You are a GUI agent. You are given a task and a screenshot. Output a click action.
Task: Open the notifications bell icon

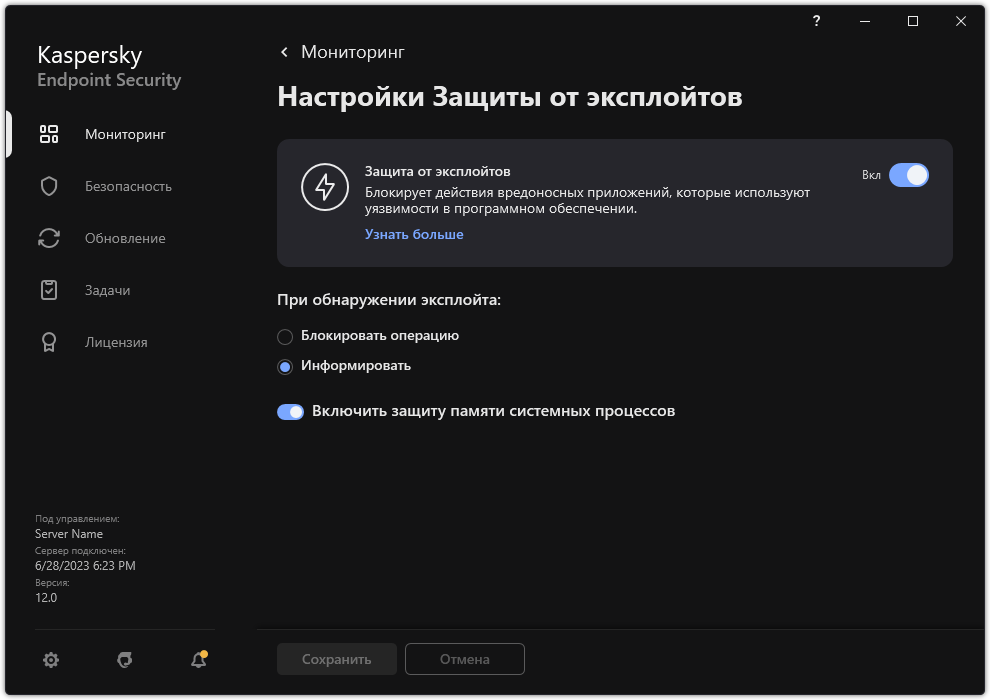[198, 660]
